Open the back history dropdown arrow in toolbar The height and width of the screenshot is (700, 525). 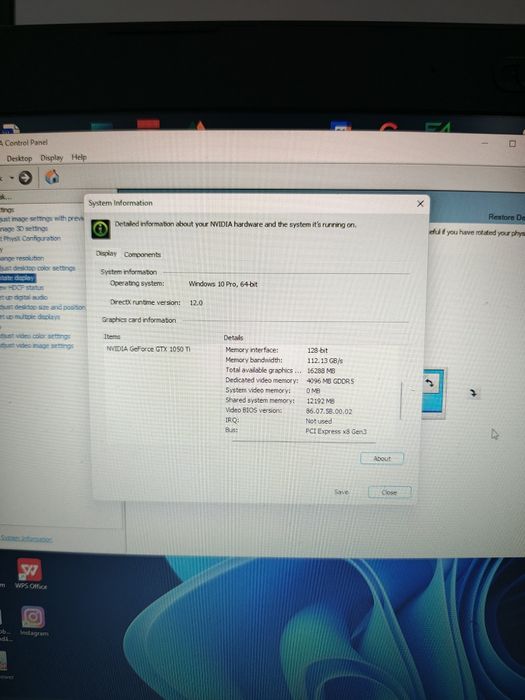(x=12, y=178)
